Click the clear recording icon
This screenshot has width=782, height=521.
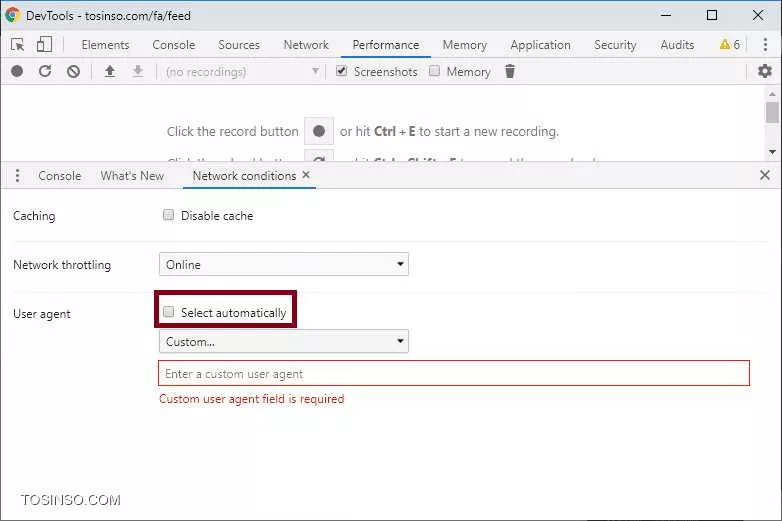[73, 72]
